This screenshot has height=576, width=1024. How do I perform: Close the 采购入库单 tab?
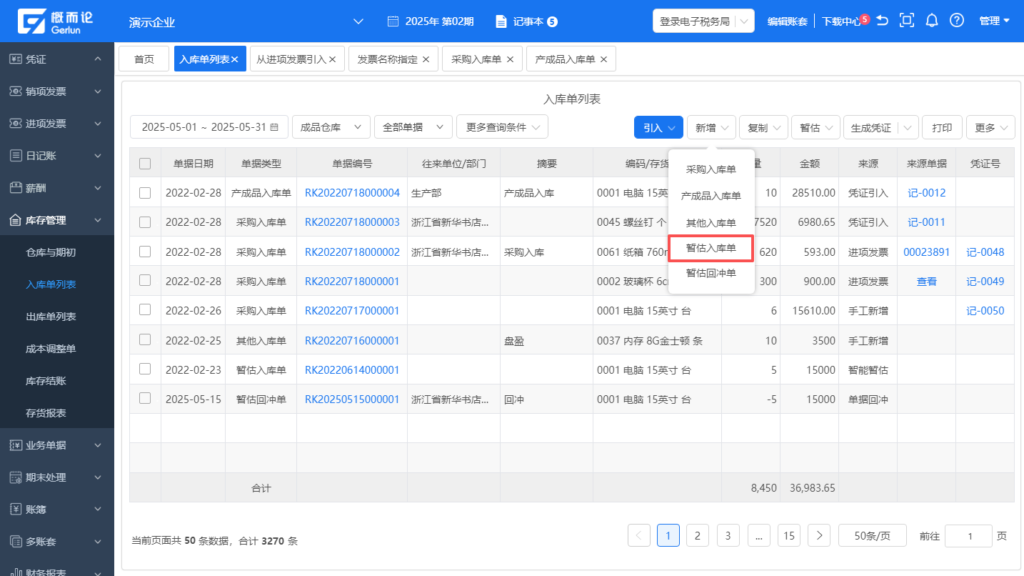click(x=510, y=60)
